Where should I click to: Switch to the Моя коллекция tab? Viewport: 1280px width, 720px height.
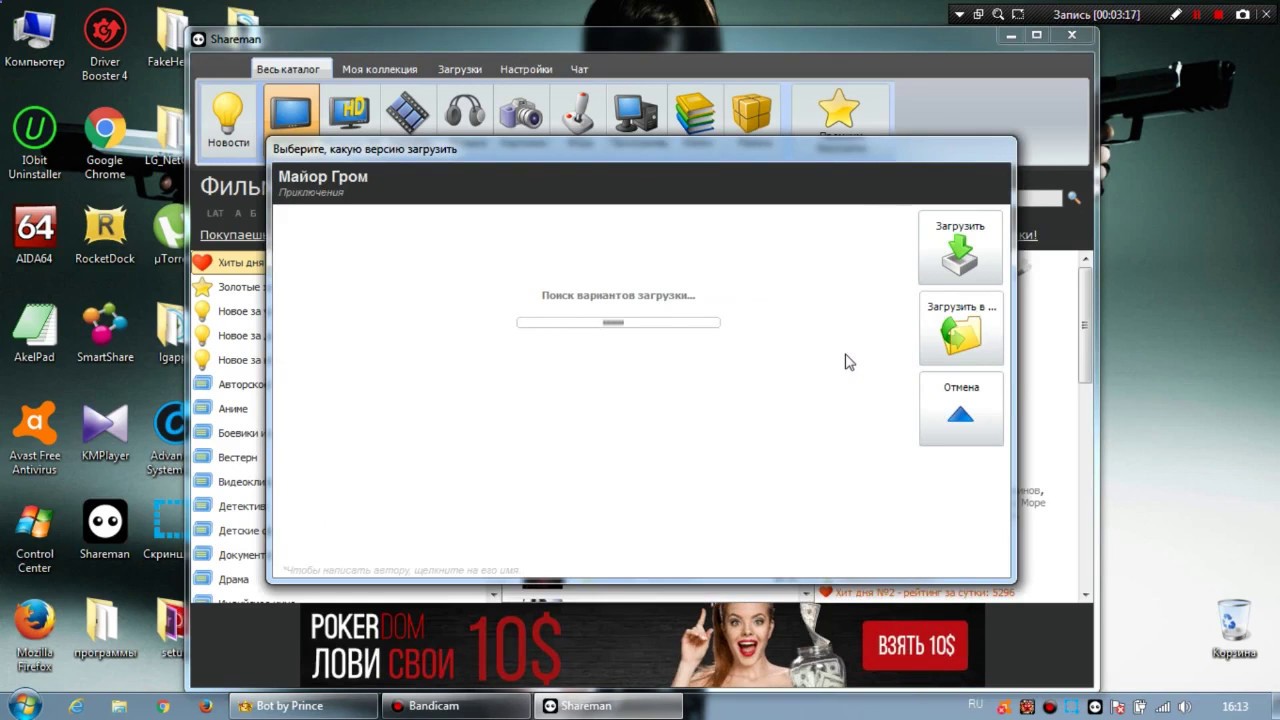tap(379, 69)
